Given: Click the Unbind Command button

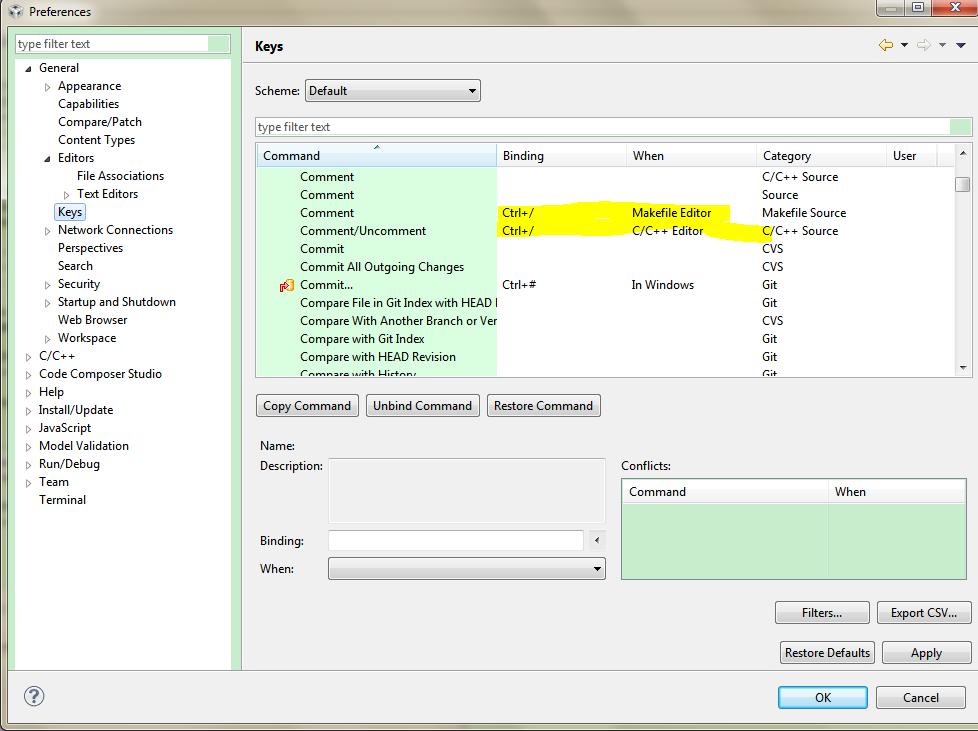Looking at the screenshot, I should click(422, 405).
